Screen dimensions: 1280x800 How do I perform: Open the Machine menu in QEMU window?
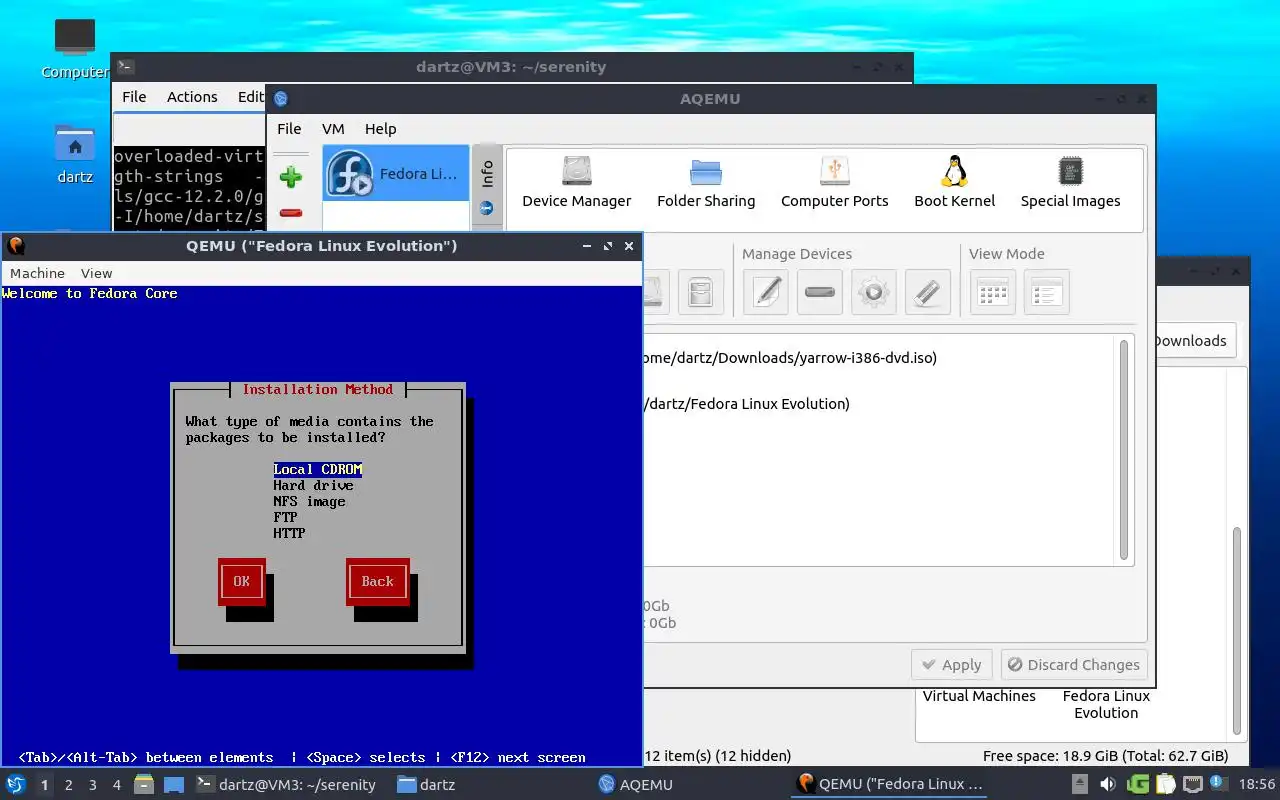[x=37, y=273]
